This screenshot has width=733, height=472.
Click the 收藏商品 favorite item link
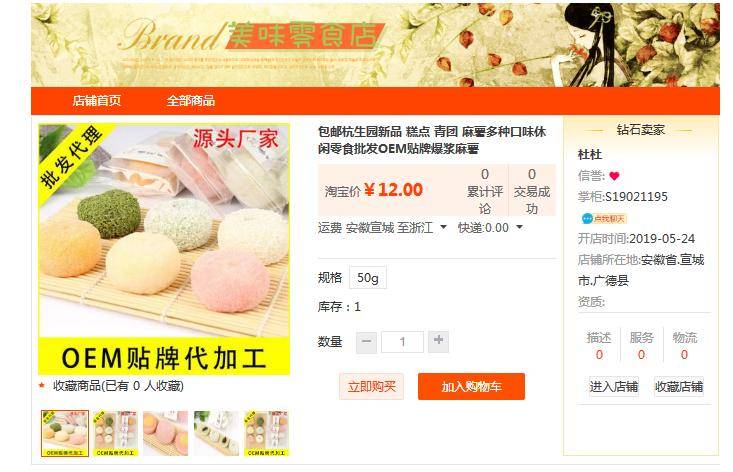(x=118, y=386)
